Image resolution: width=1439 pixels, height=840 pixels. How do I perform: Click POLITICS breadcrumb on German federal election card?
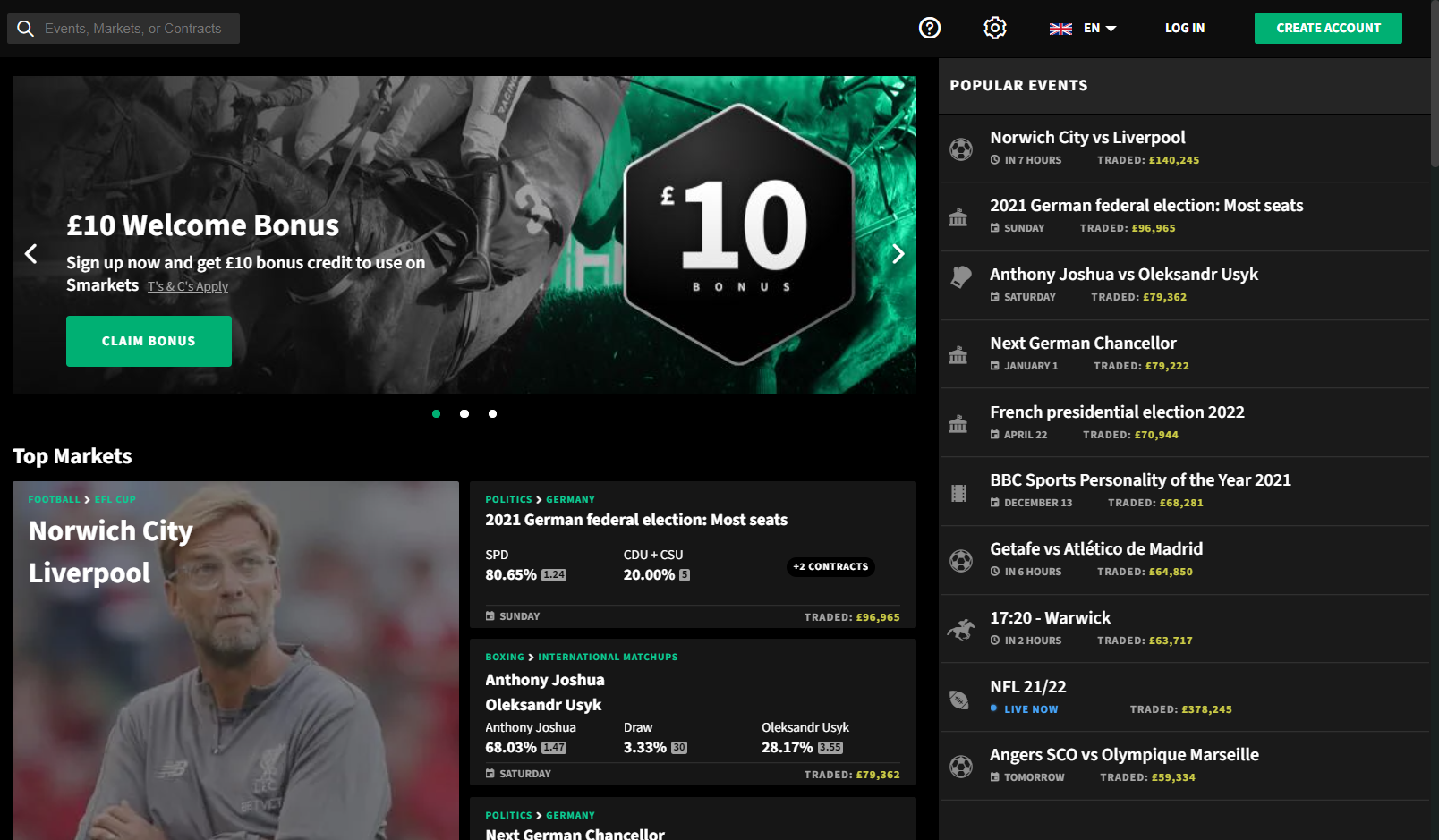coord(508,500)
